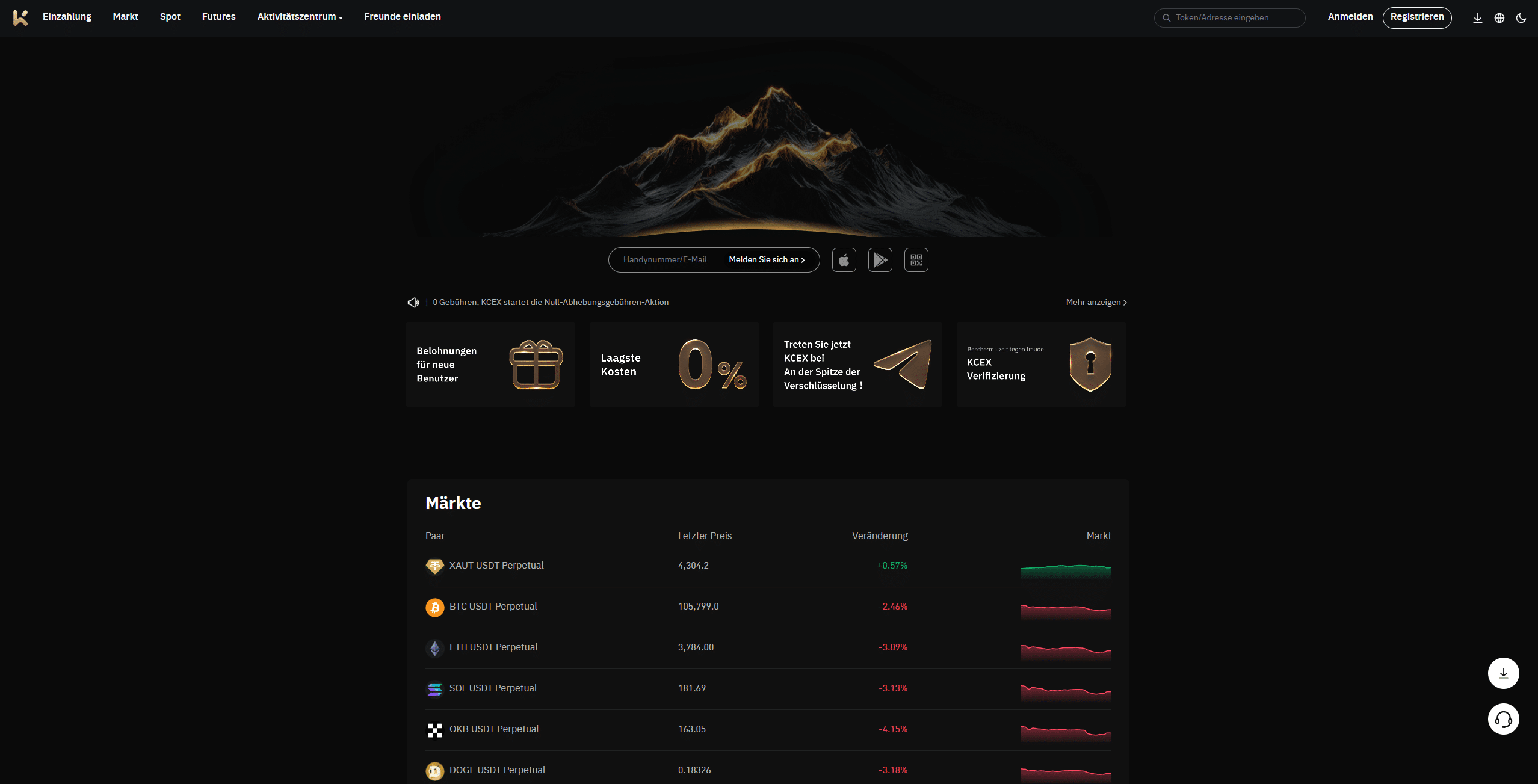The image size is (1538, 784).
Task: Open the Null-Abhebungsgebühren announcement
Action: [x=551, y=302]
